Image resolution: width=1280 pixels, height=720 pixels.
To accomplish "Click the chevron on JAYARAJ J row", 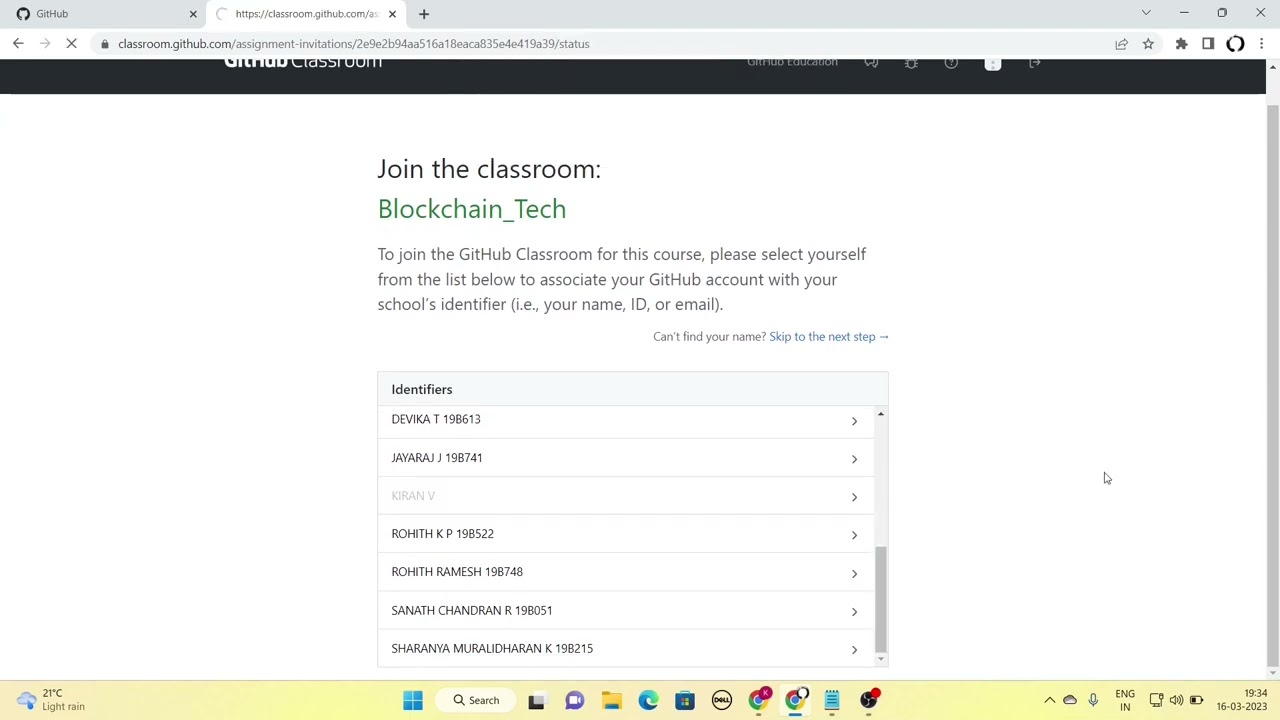I will 854,459.
